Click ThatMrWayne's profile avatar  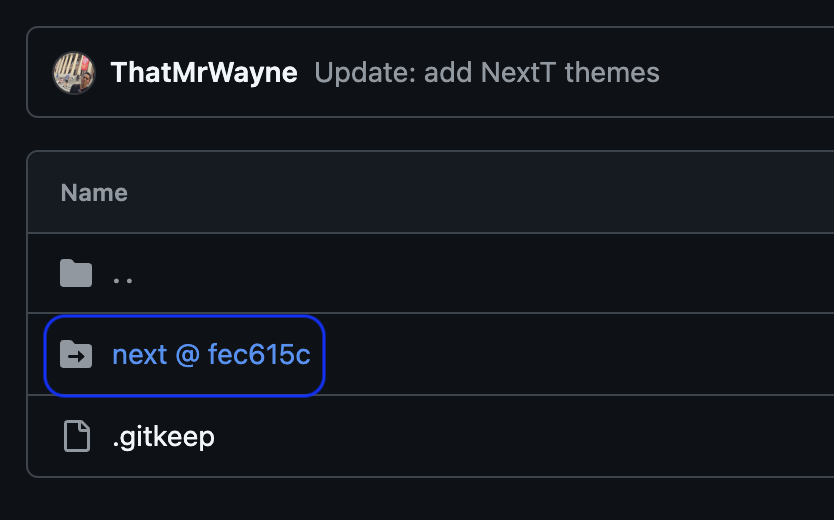(74, 72)
